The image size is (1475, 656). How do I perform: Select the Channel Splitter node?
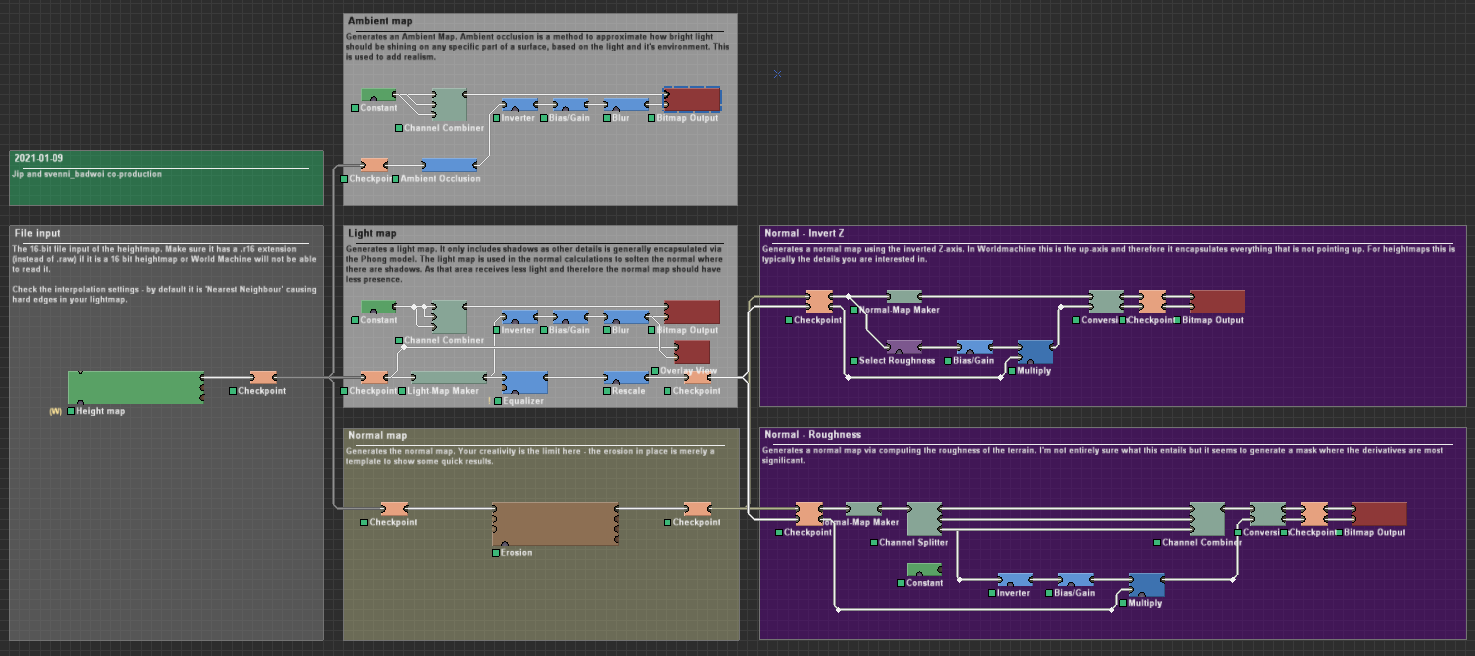click(923, 519)
